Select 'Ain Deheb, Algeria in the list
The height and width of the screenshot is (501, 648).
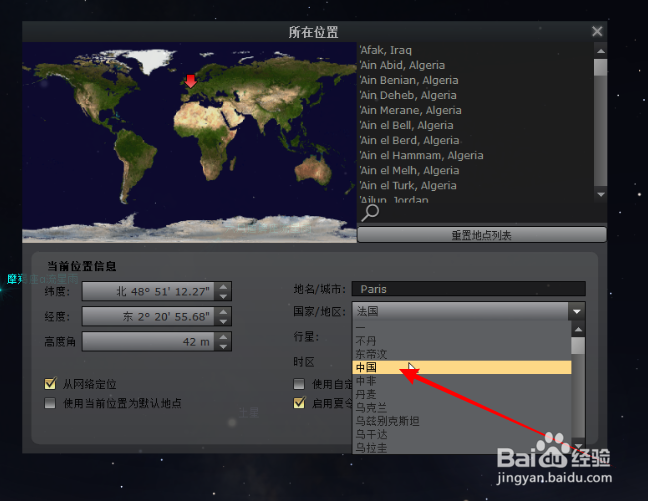475,95
